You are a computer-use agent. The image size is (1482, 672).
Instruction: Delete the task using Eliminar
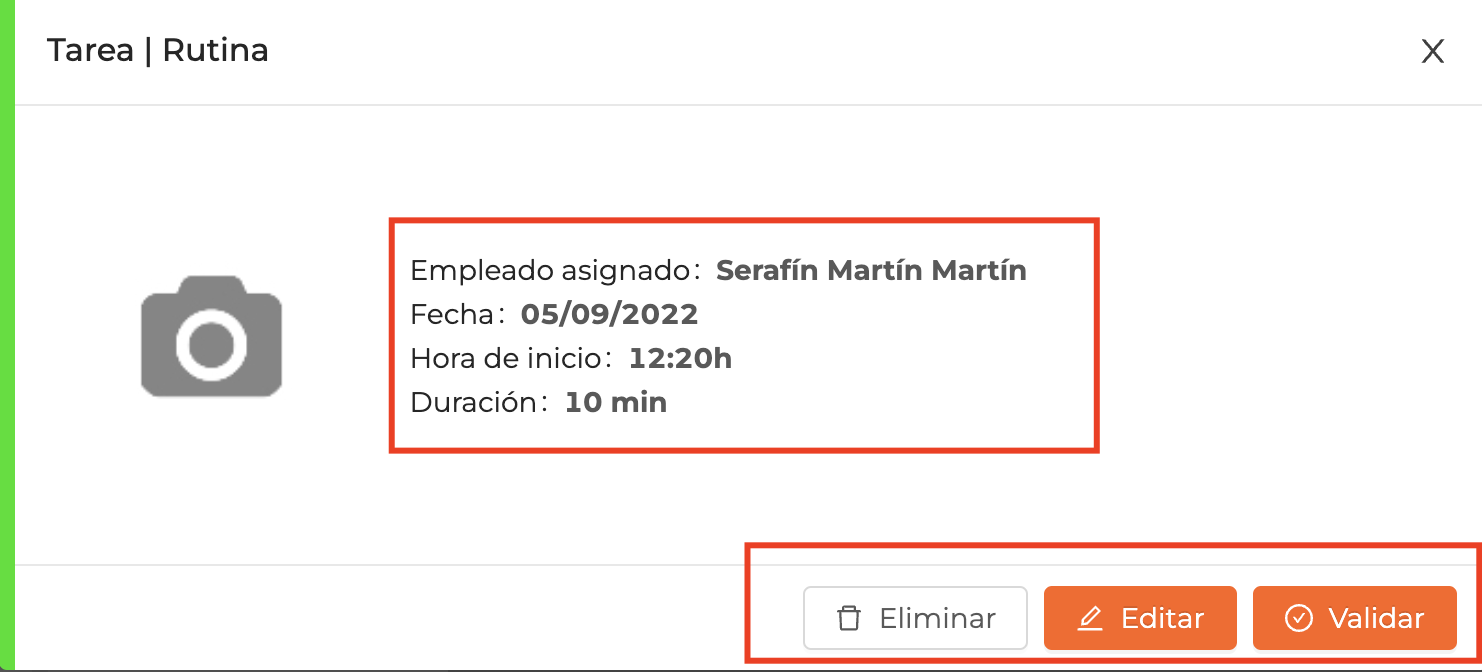tap(915, 618)
